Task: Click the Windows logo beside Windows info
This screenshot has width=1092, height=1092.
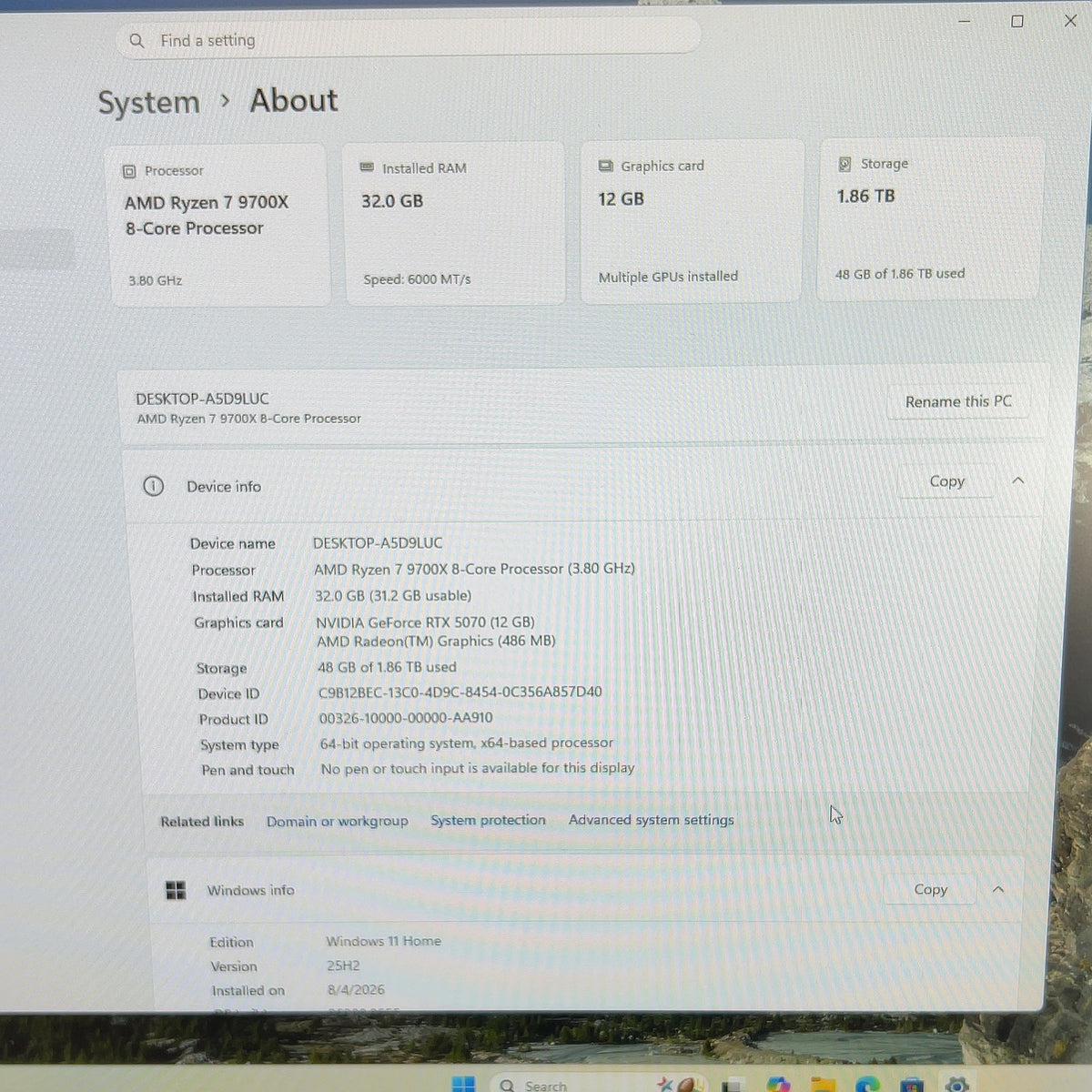Action: [176, 890]
